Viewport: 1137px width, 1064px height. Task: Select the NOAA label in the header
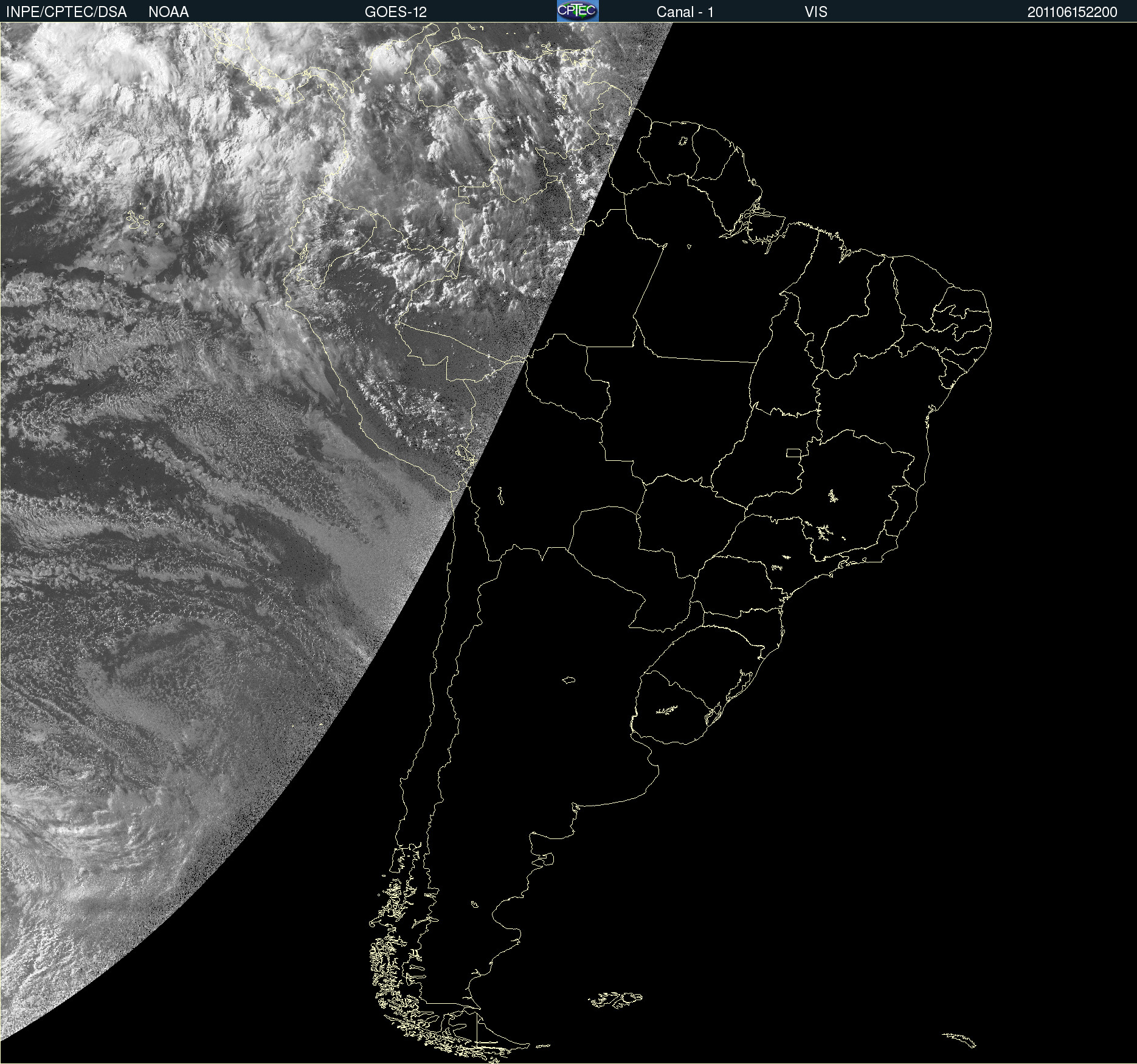pyautogui.click(x=168, y=12)
